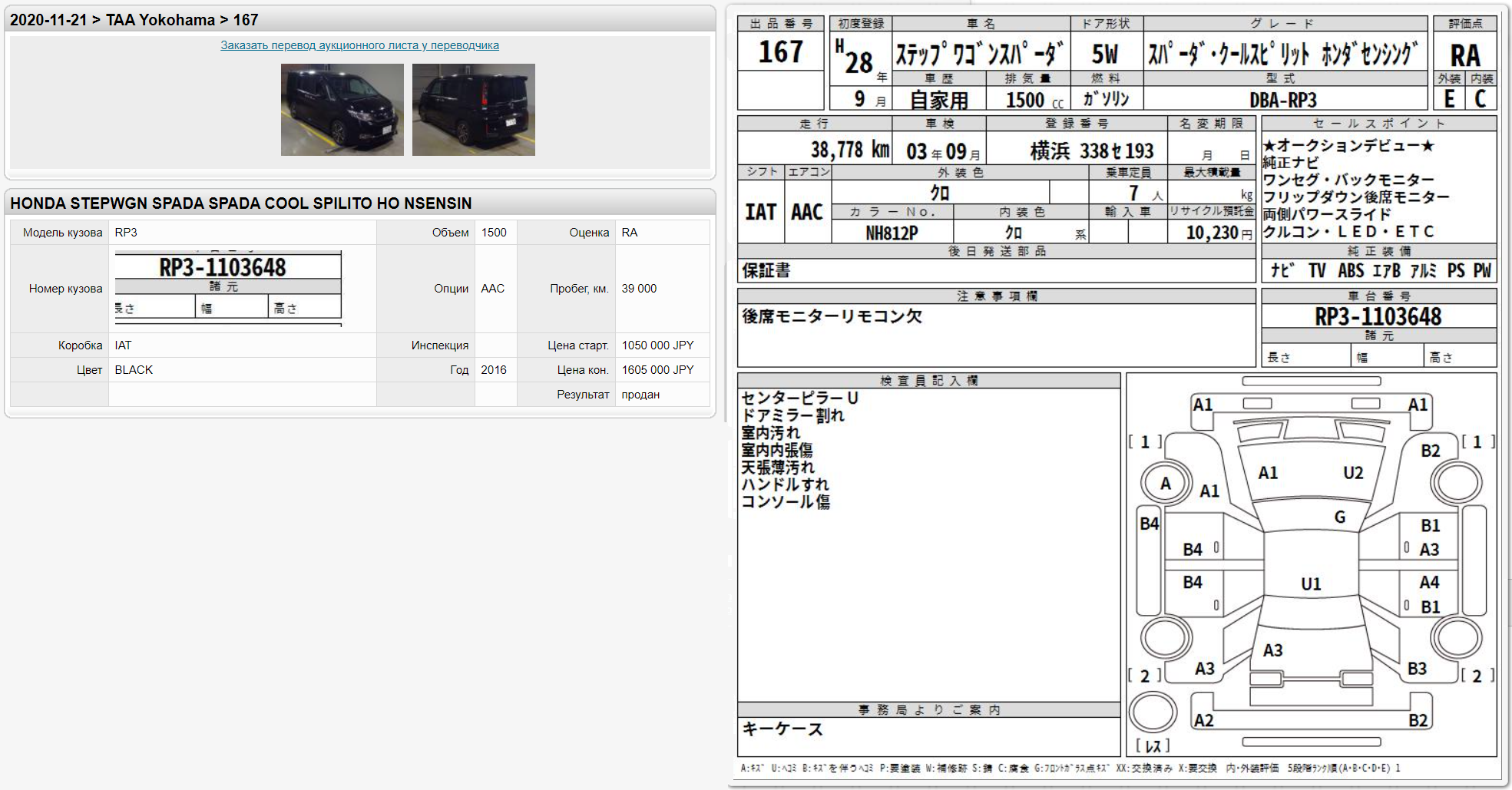Click the 5W door type on sheet

click(x=1105, y=54)
